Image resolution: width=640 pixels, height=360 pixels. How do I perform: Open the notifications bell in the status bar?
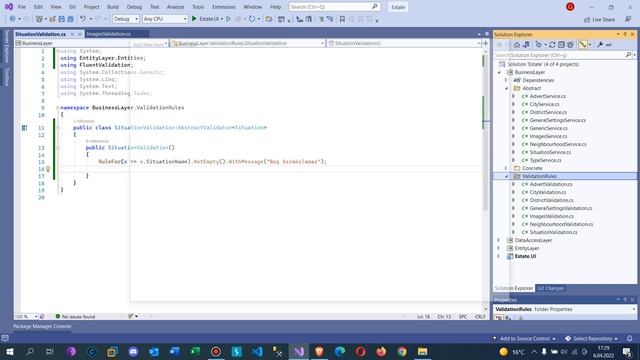629,338
